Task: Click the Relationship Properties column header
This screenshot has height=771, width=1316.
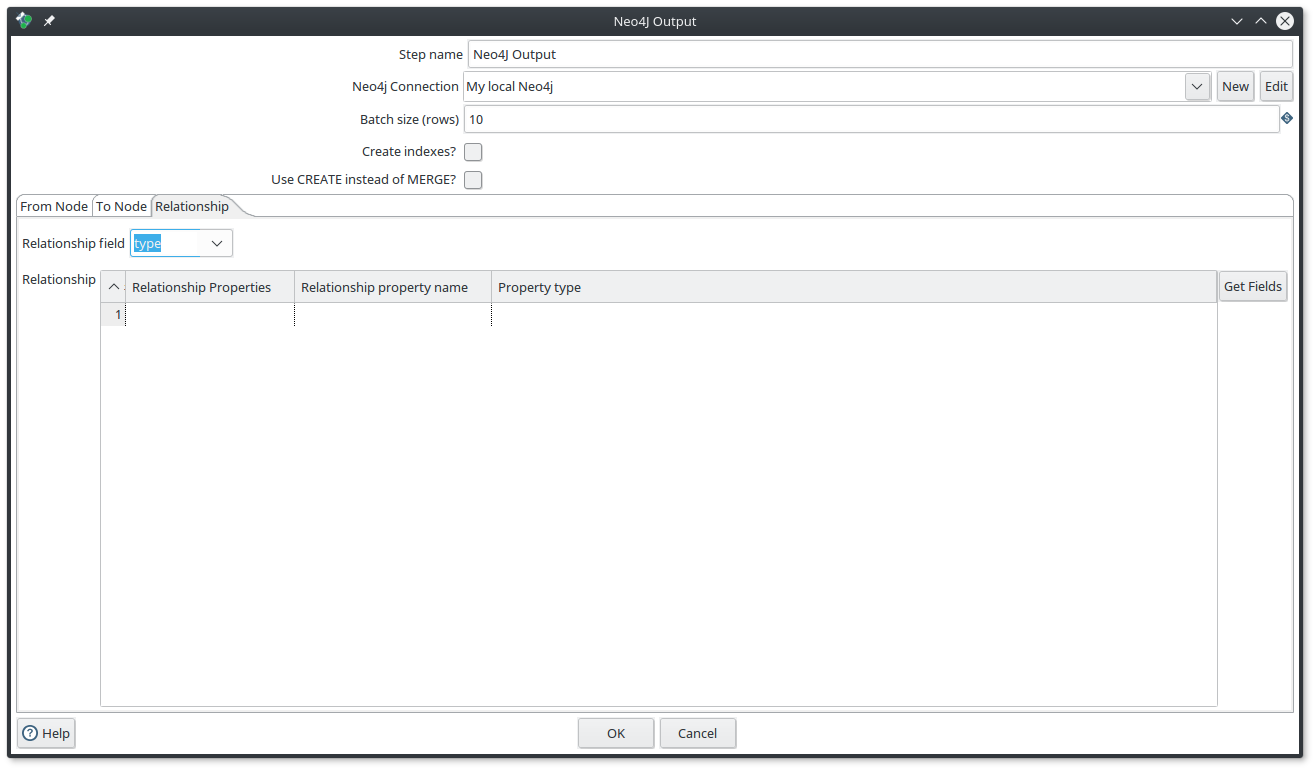Action: (210, 287)
